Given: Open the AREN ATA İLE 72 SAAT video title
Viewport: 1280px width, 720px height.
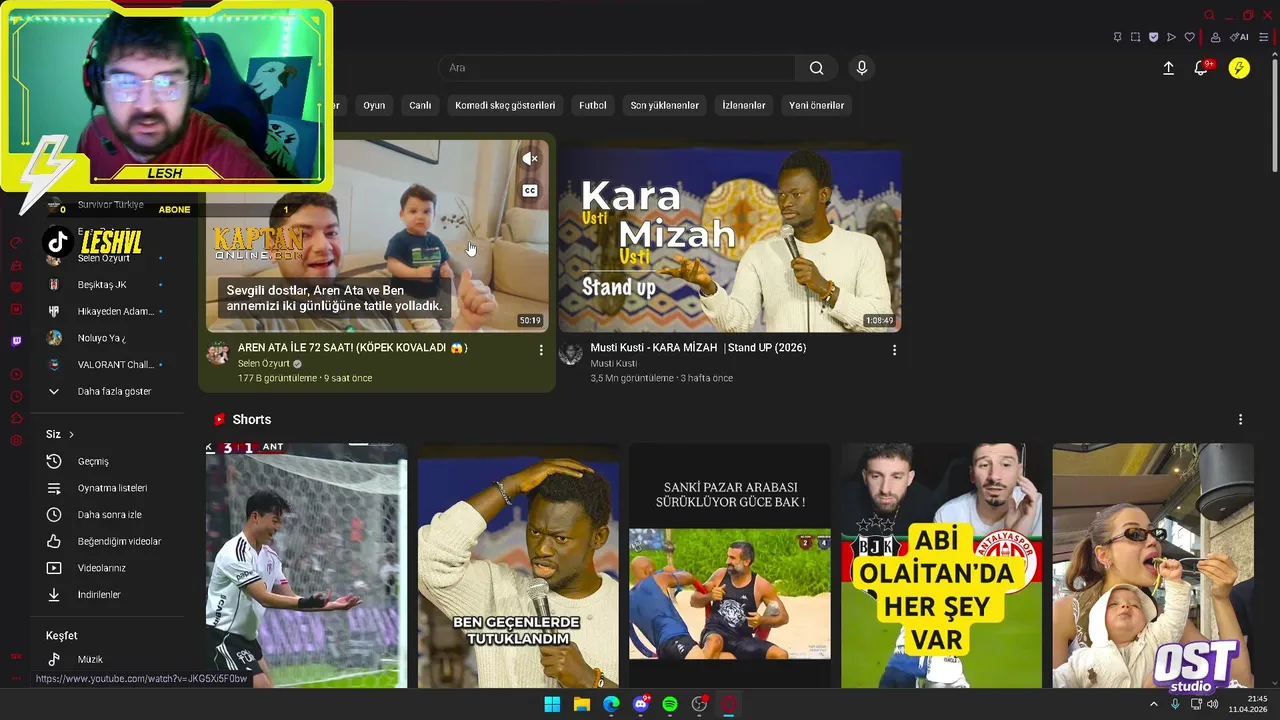Looking at the screenshot, I should click(353, 348).
